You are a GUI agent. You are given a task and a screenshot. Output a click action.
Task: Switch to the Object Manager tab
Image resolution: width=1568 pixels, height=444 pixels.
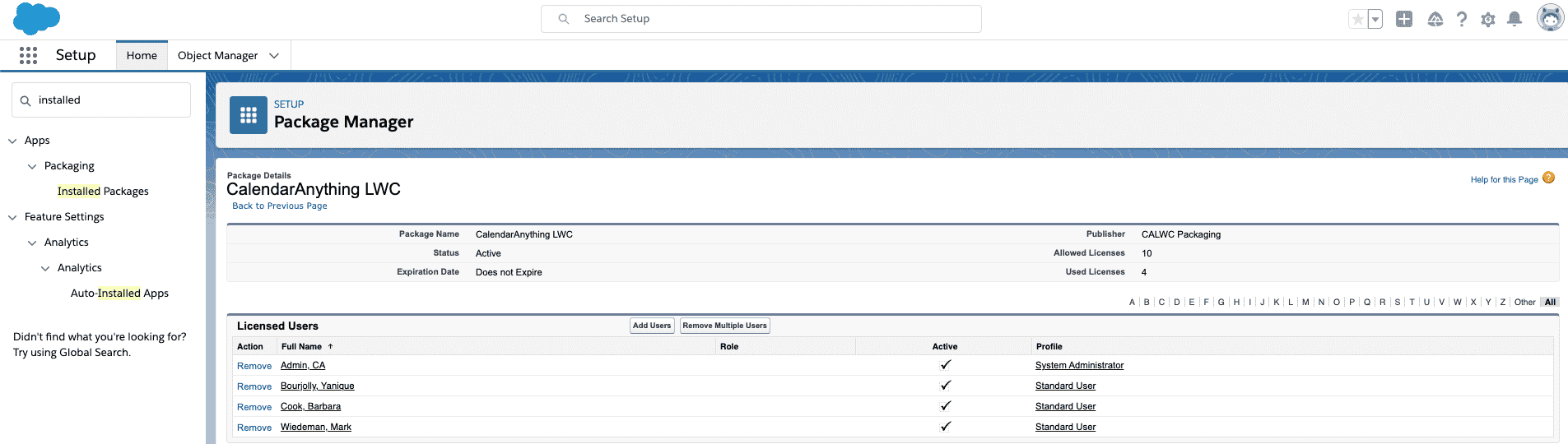coord(217,55)
